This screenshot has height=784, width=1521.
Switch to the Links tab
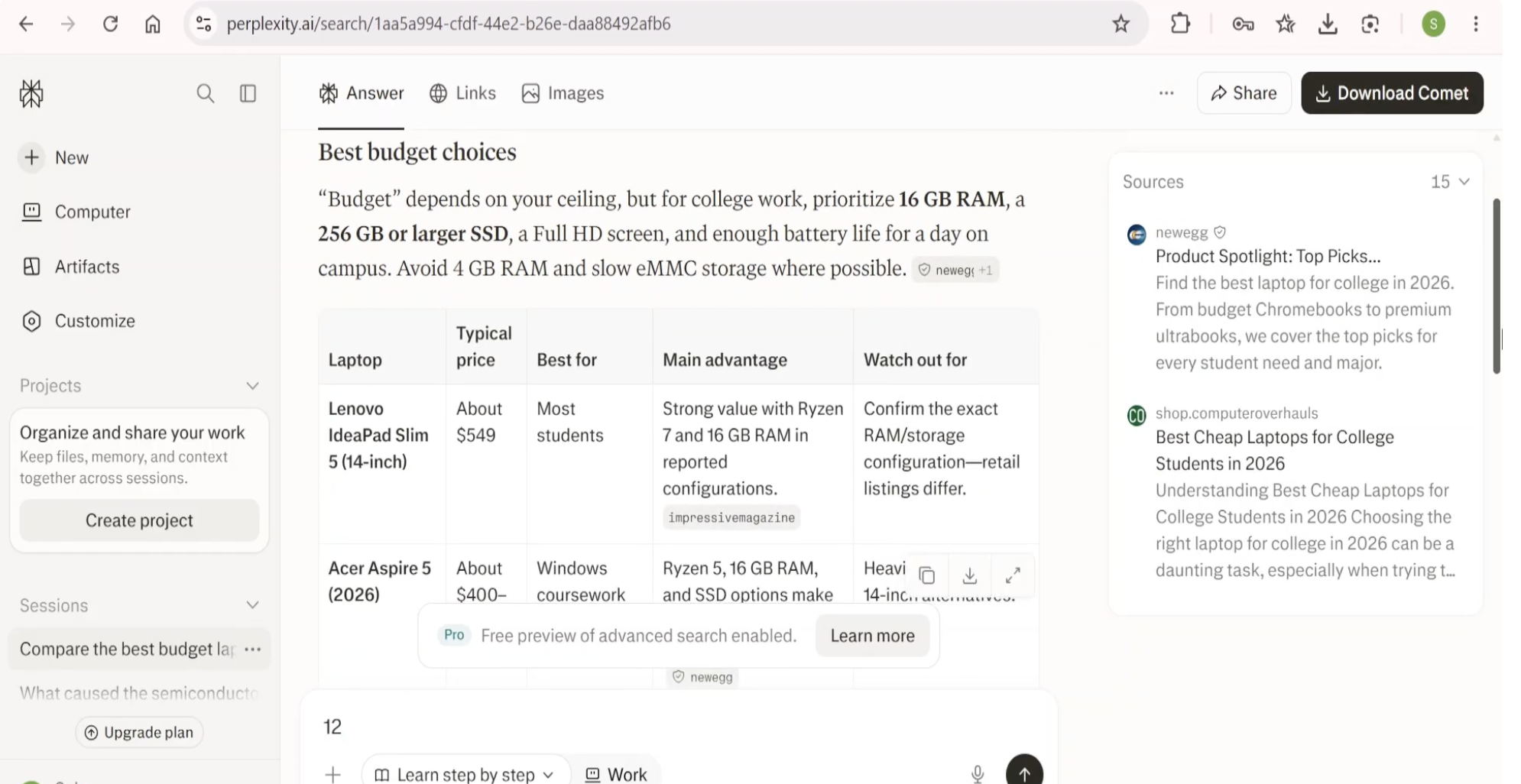(462, 93)
